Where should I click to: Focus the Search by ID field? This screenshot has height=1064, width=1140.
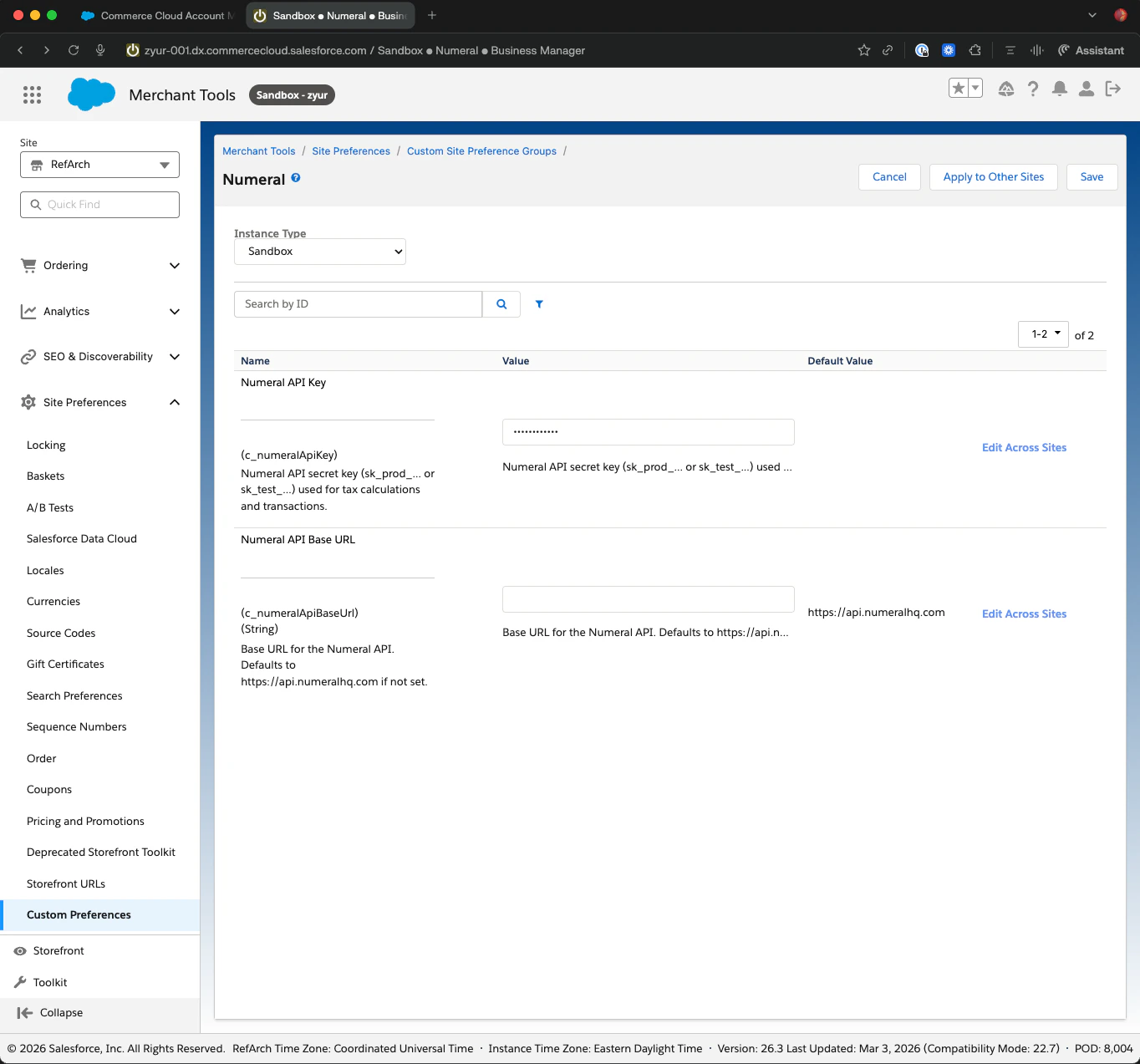(x=358, y=304)
